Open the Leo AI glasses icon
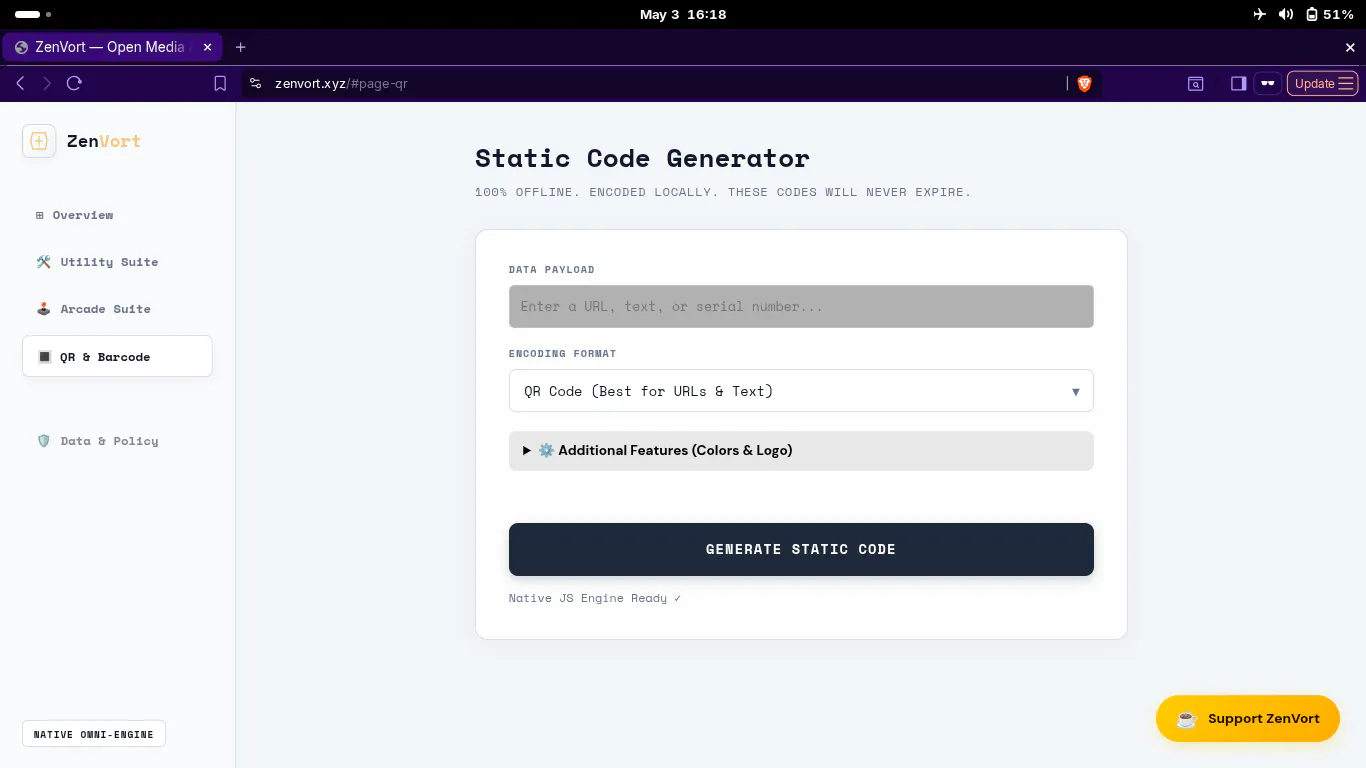 (1268, 84)
